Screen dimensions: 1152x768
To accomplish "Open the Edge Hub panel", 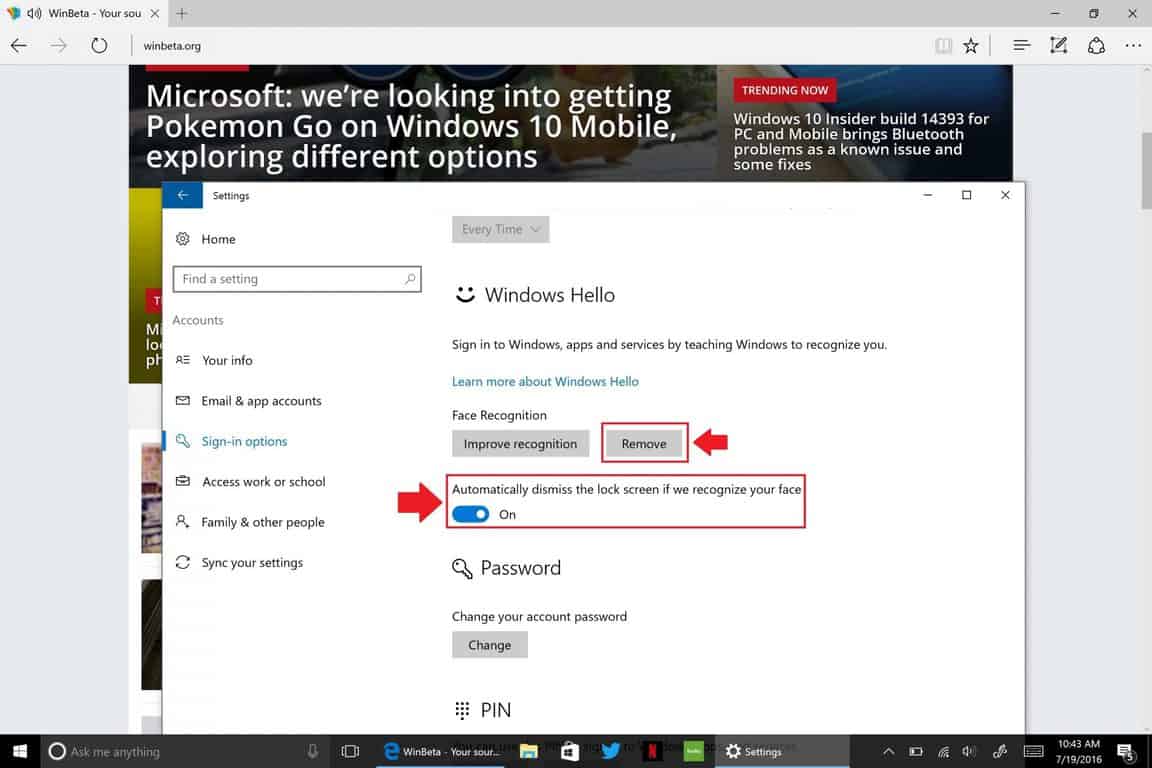I will 1021,46.
